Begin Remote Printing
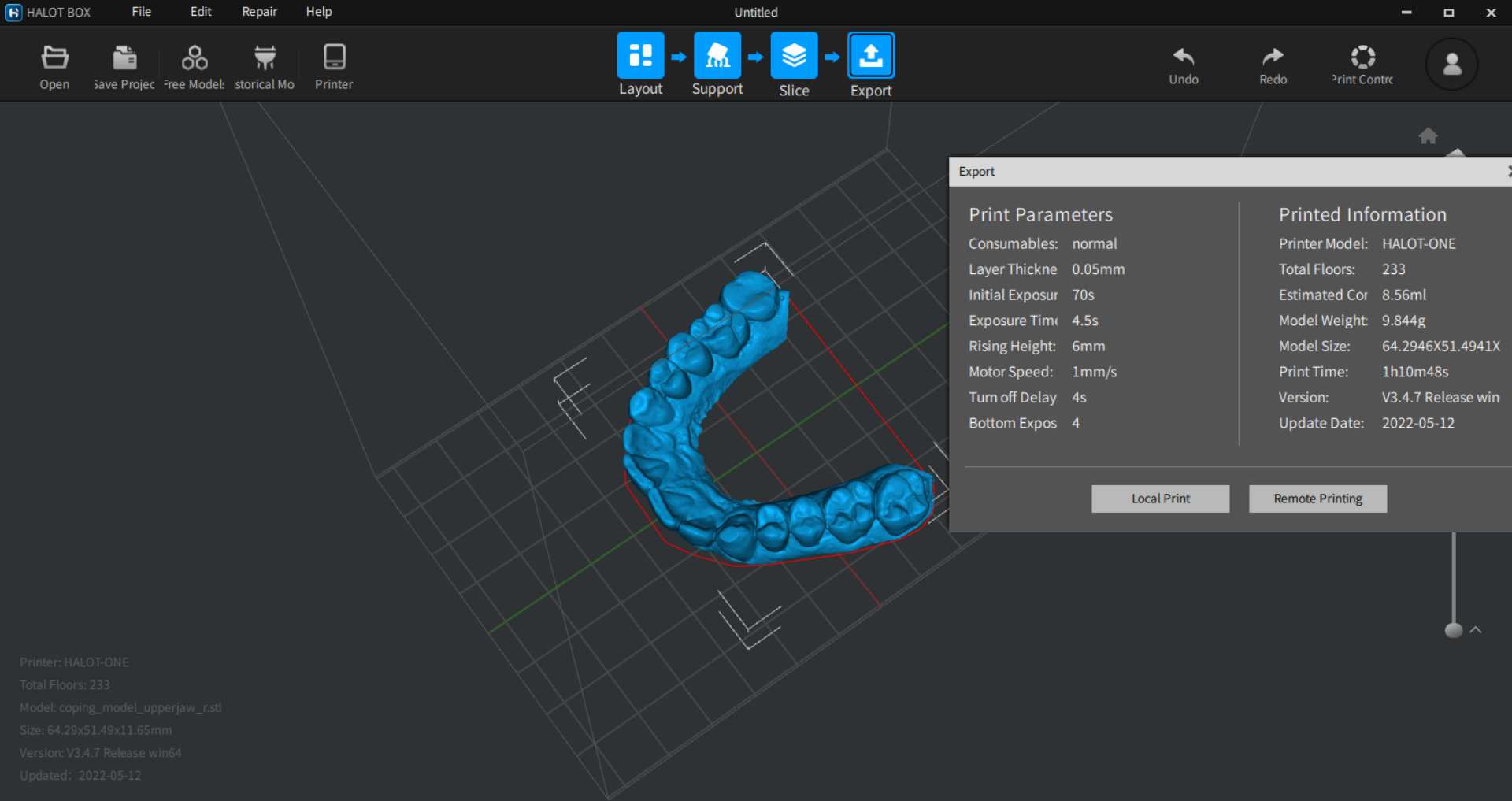Screen dimensions: 1512x801 (x=1317, y=498)
